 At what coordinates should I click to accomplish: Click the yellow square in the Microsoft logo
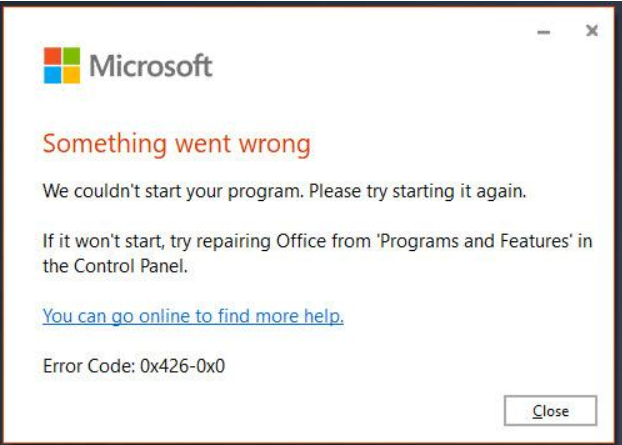pyautogui.click(x=71, y=75)
